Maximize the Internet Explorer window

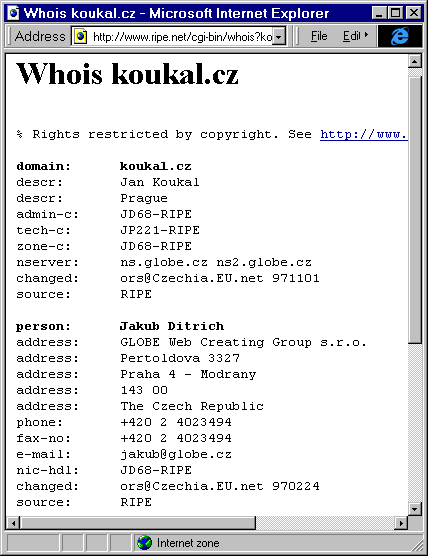(396, 13)
